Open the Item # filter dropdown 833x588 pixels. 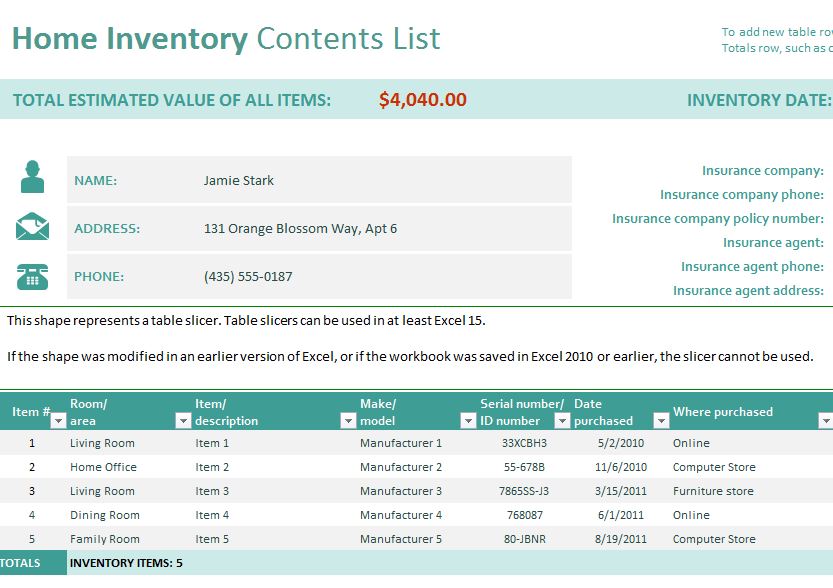tap(57, 421)
